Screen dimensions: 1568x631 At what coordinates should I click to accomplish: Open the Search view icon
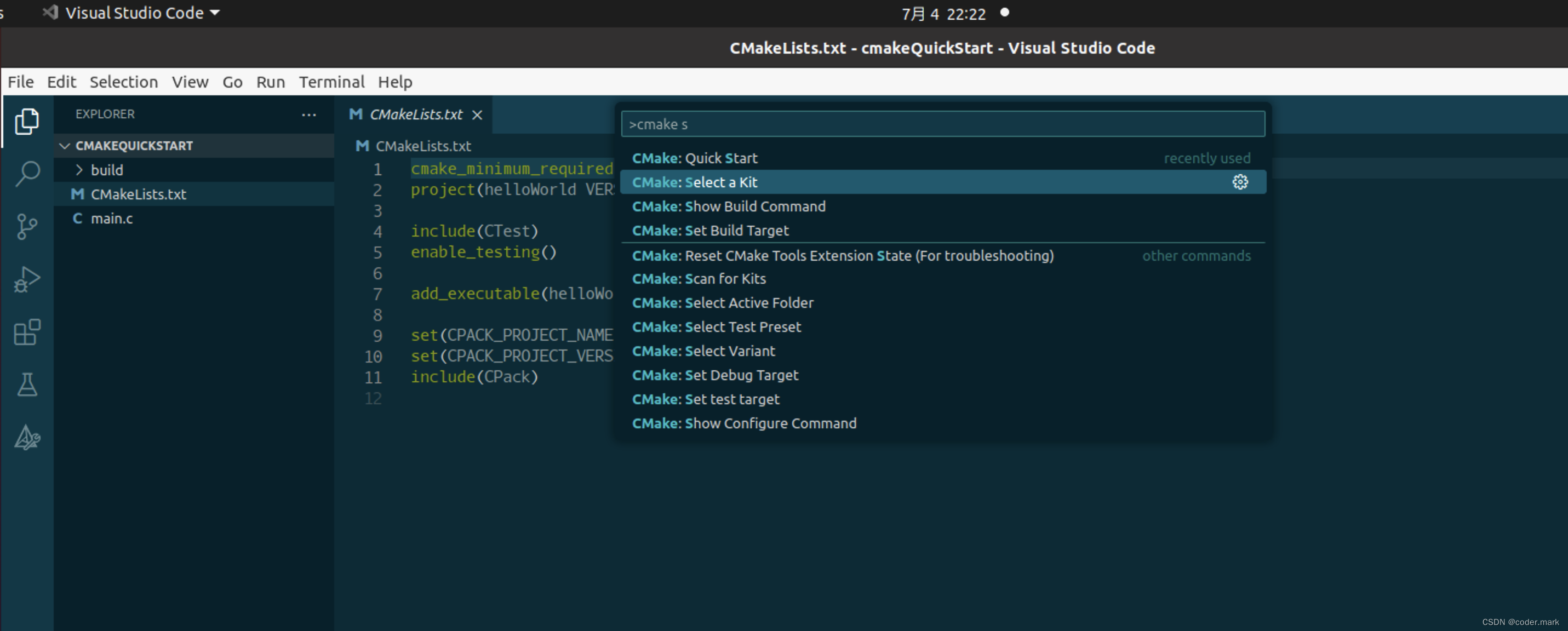click(27, 174)
